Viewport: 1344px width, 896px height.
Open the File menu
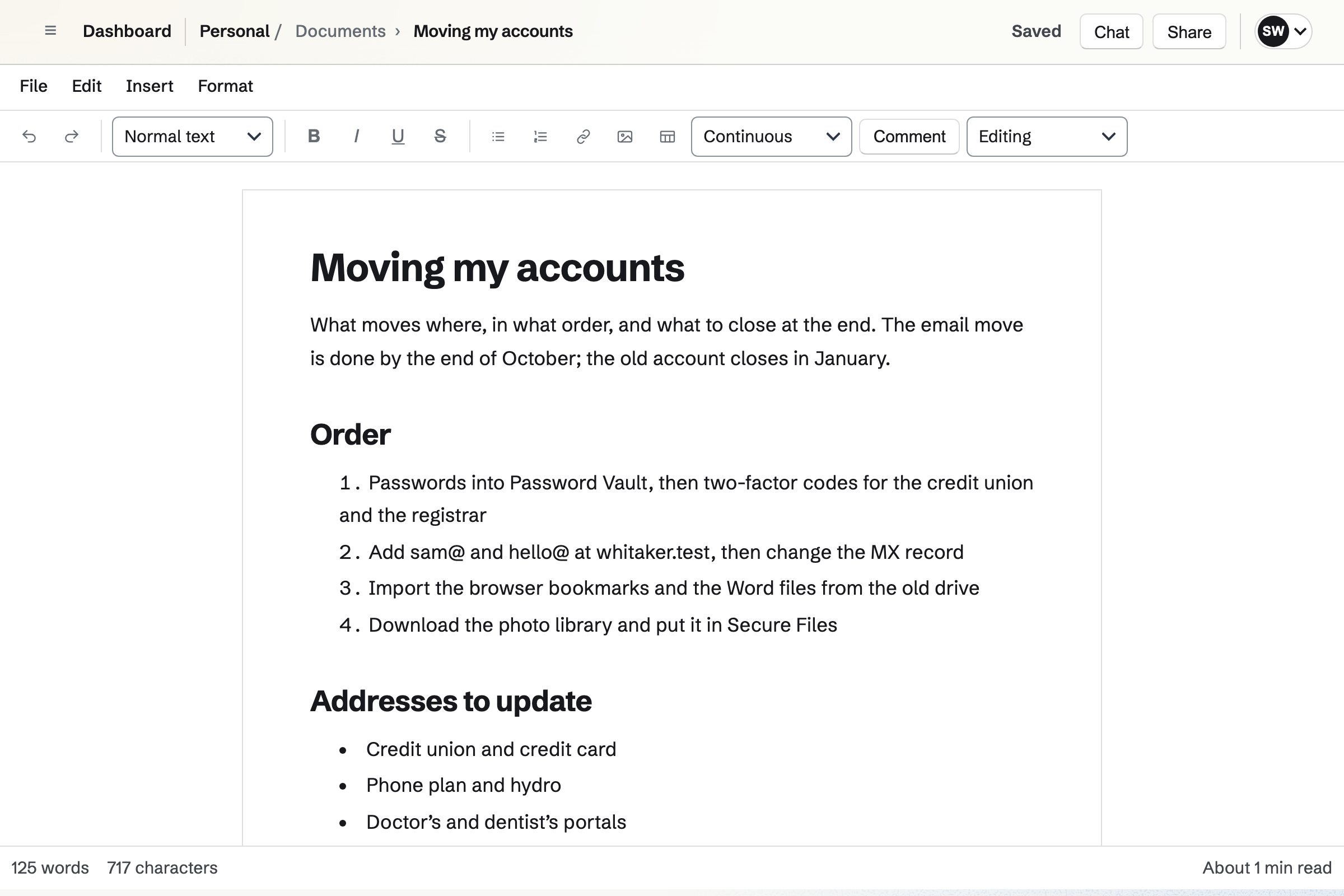coord(34,86)
